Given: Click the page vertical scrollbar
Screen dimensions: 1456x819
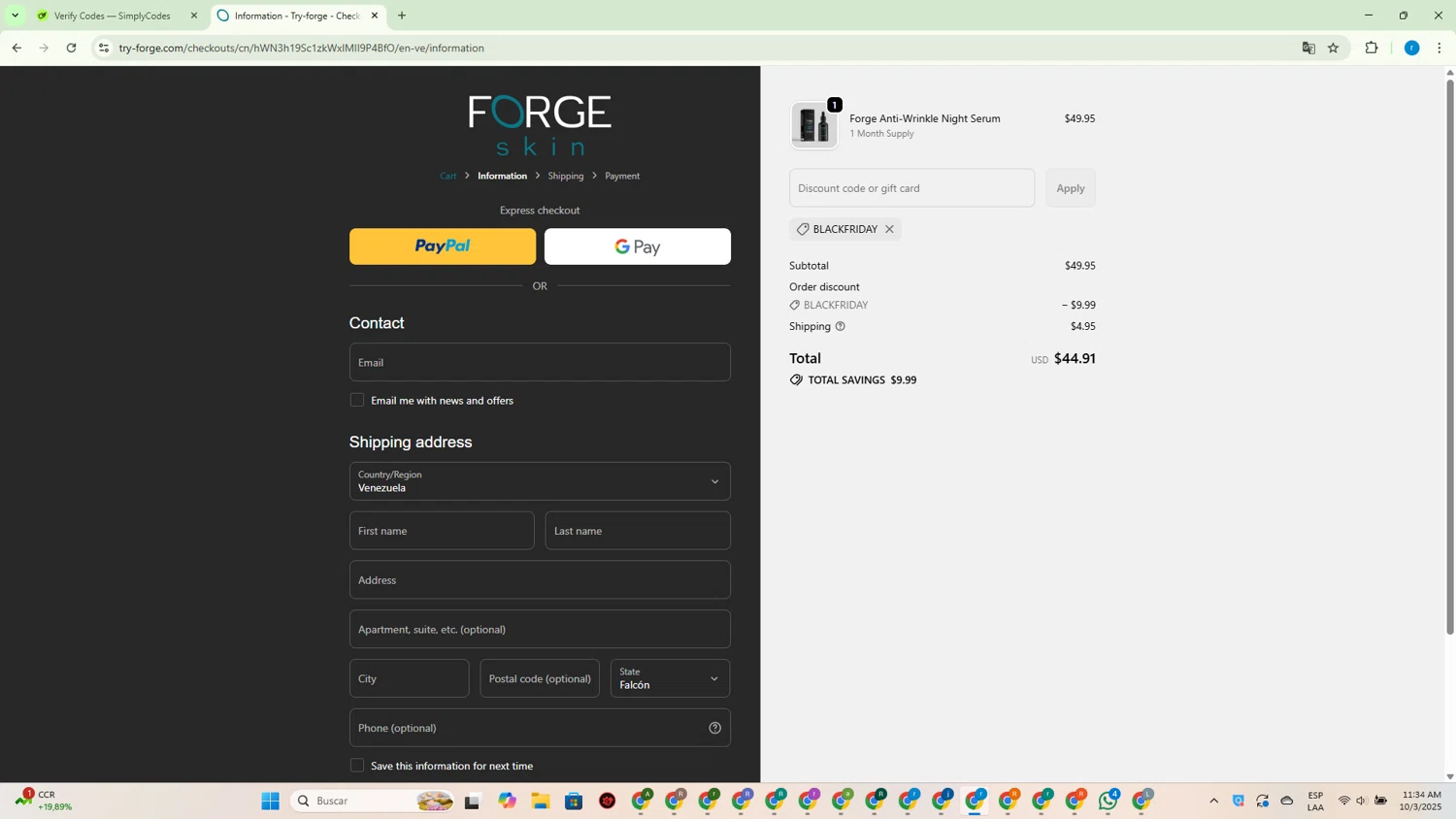Looking at the screenshot, I should point(1450,357).
